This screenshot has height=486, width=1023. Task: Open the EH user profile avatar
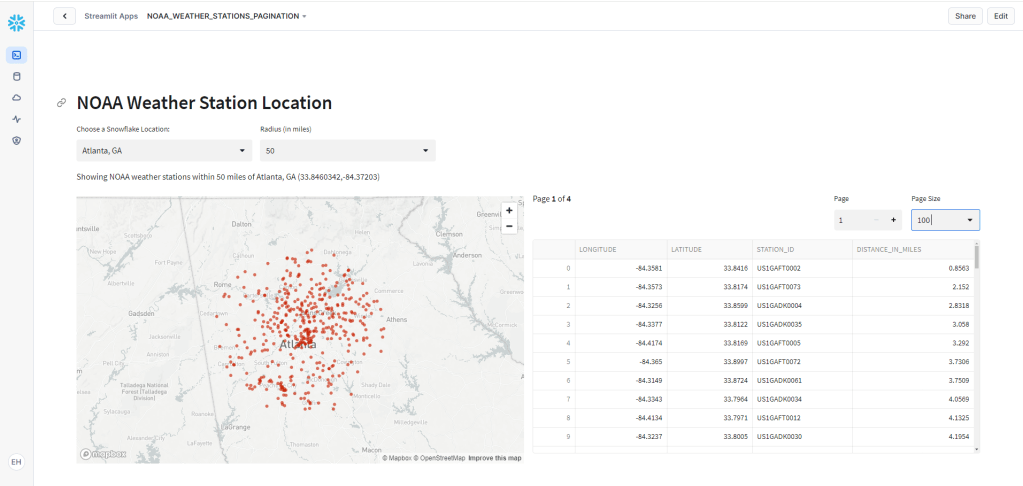16,461
